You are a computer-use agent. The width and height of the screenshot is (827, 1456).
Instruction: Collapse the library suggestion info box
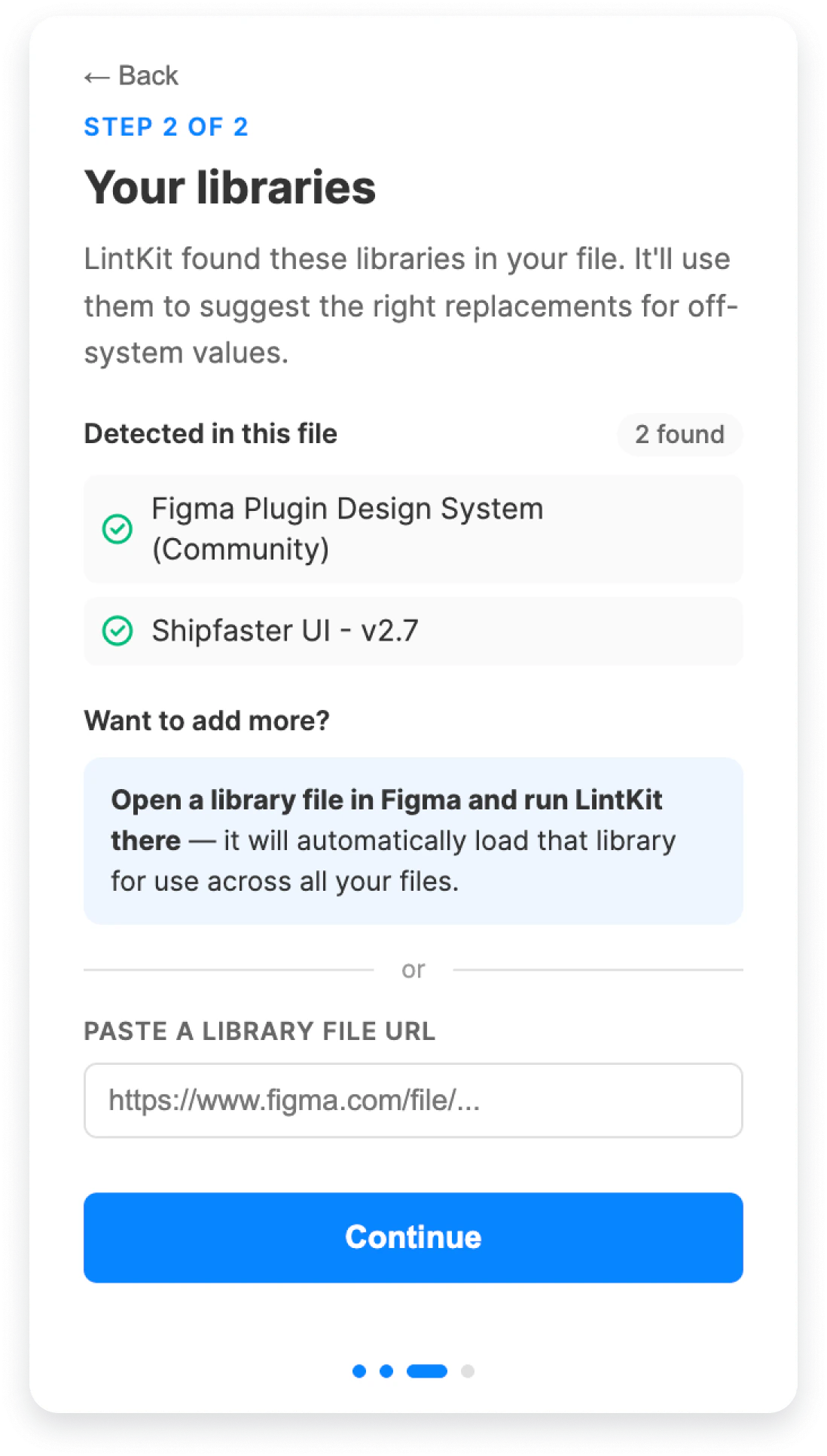point(413,840)
